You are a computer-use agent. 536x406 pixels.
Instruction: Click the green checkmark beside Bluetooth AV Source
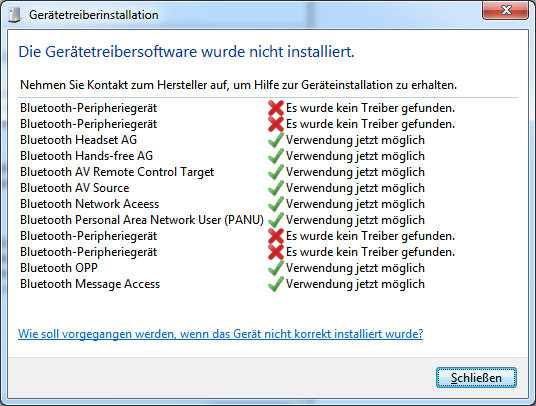276,188
